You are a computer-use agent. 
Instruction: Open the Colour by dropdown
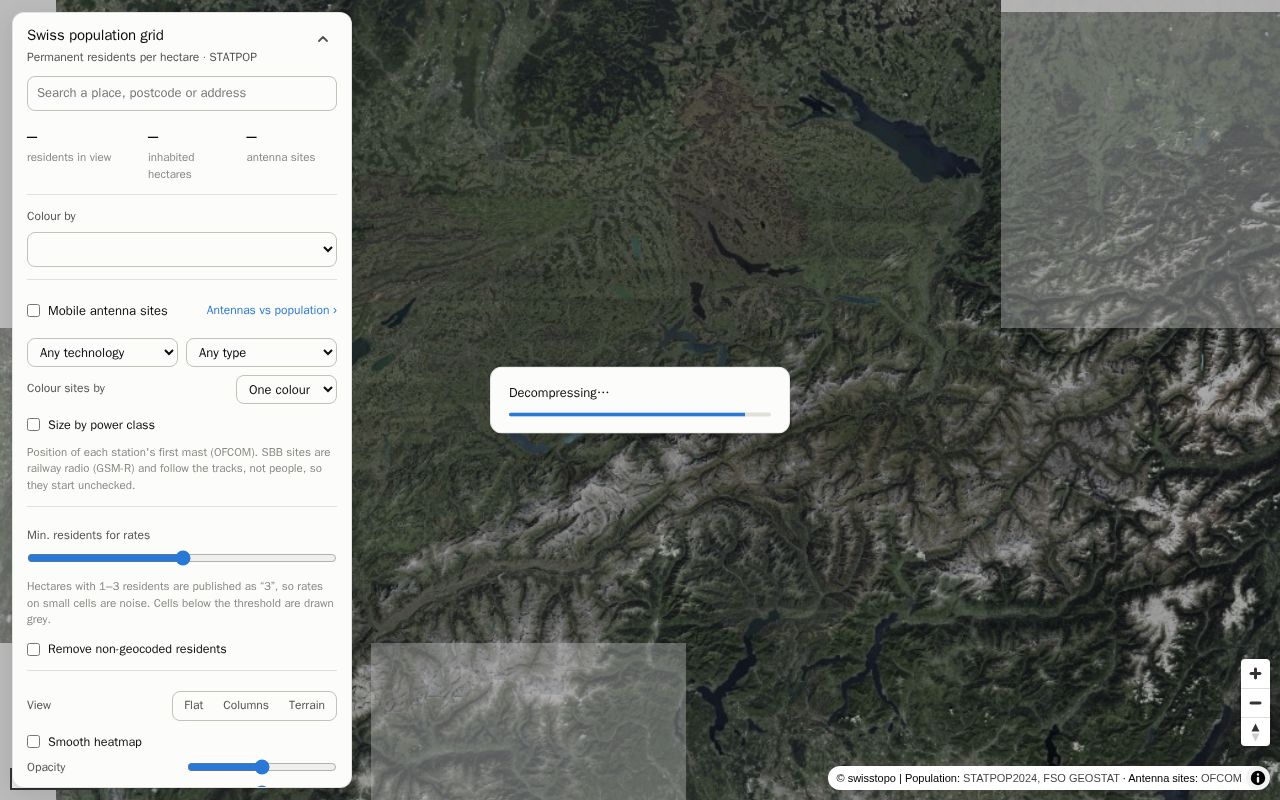pos(182,250)
